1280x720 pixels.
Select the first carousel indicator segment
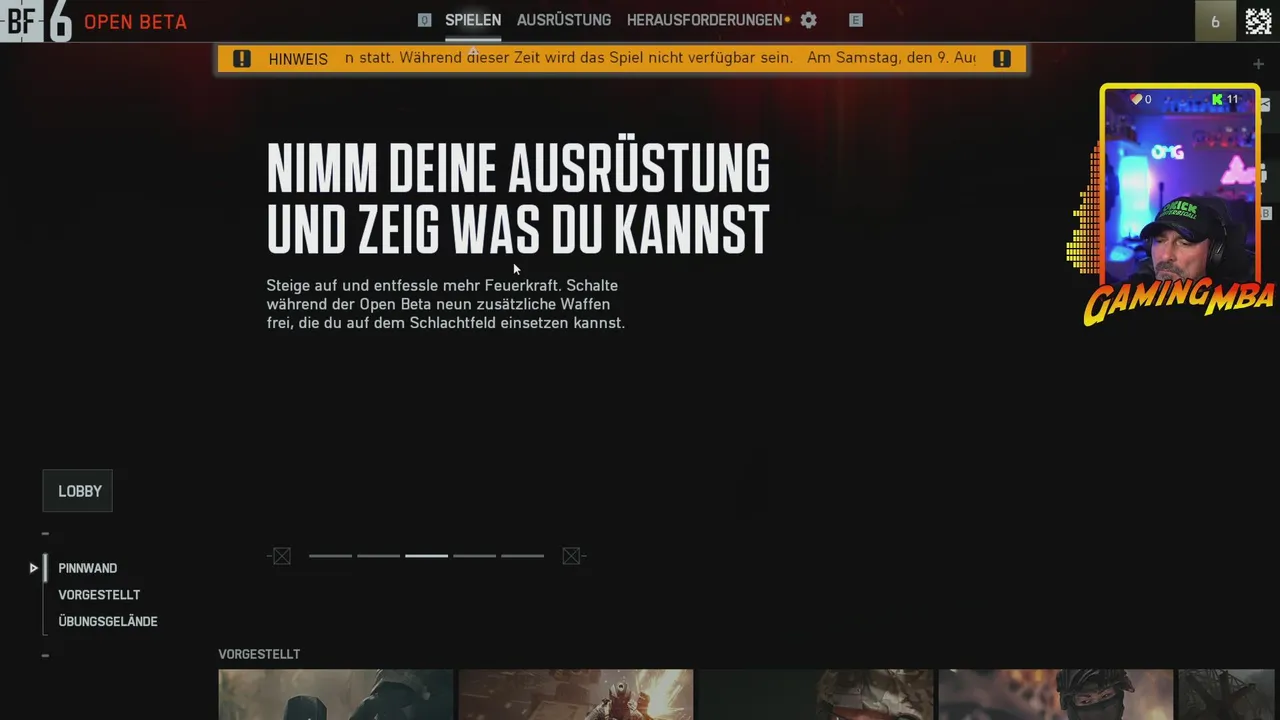(330, 556)
